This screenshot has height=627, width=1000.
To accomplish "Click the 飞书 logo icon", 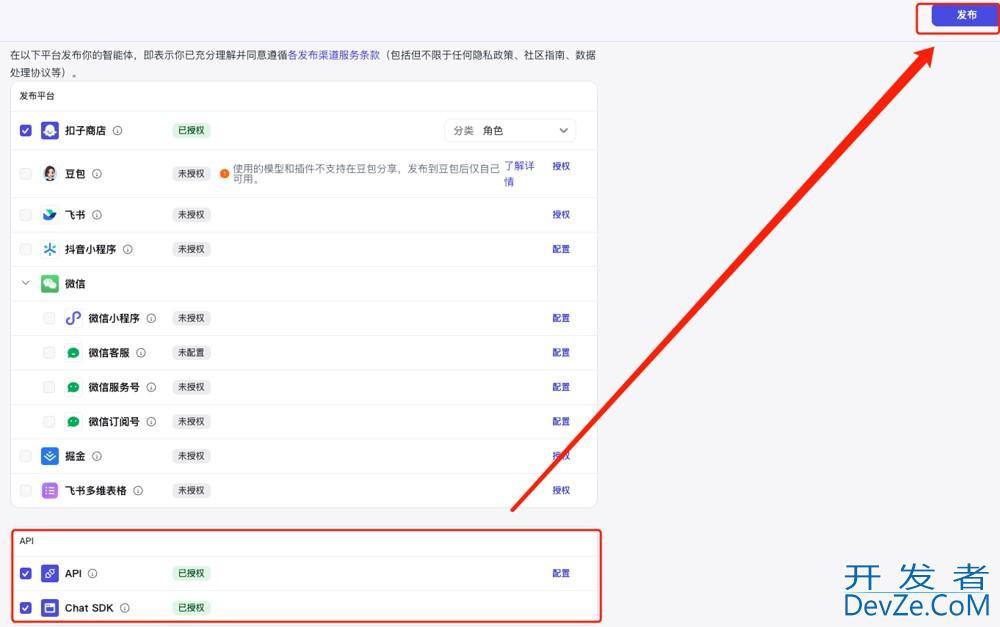I will pos(50,215).
